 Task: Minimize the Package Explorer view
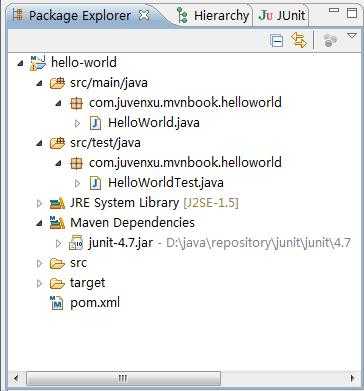click(334, 11)
